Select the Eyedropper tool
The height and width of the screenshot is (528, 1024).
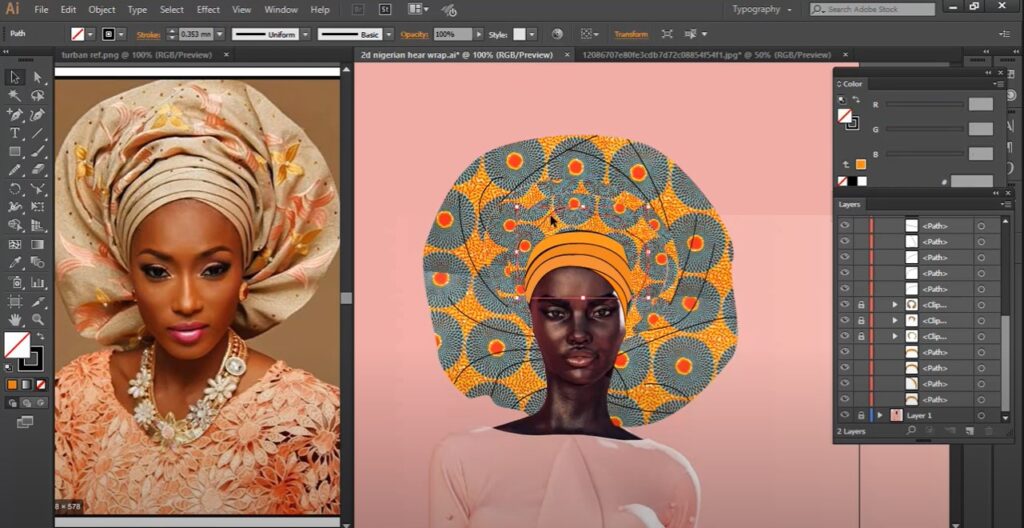16,263
